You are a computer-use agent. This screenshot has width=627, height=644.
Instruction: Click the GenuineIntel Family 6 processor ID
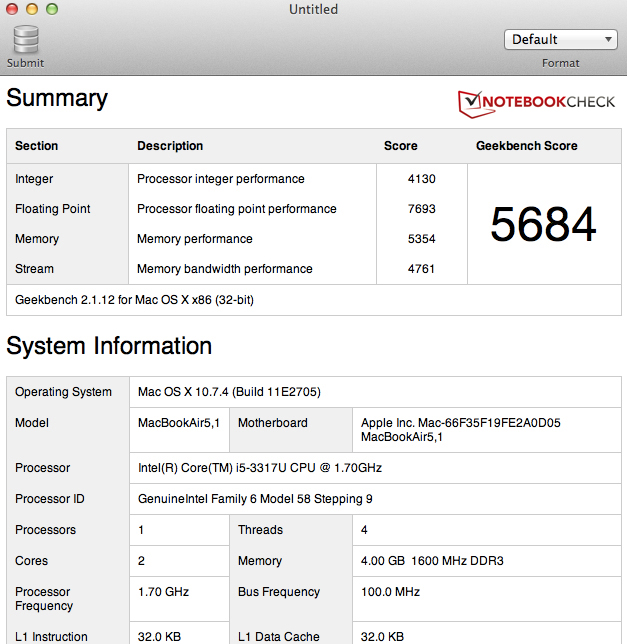(255, 499)
